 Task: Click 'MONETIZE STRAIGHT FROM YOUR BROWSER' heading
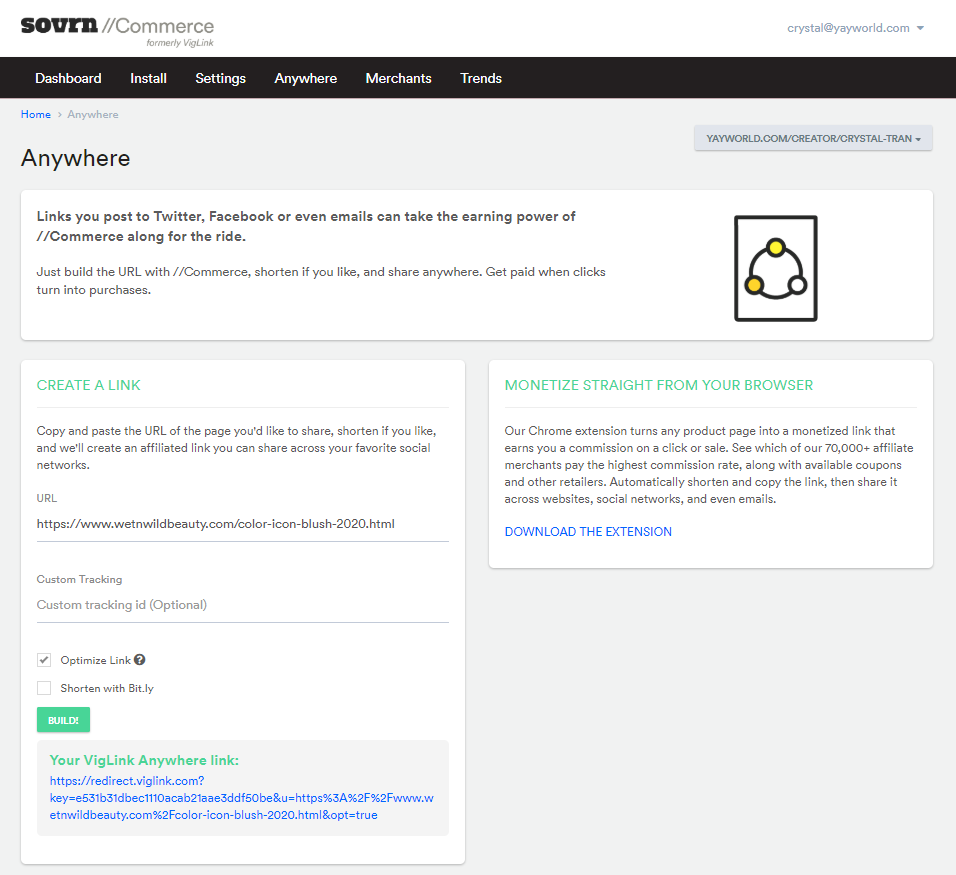point(659,385)
